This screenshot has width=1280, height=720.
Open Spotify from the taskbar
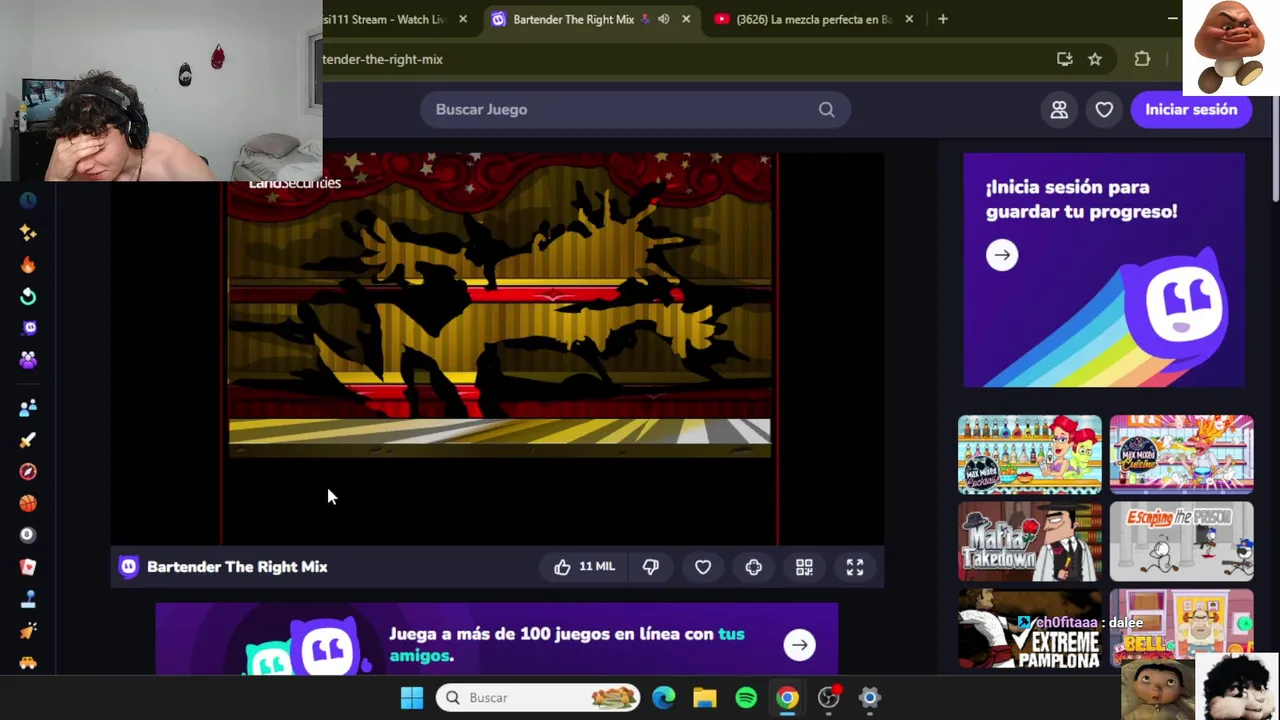746,698
